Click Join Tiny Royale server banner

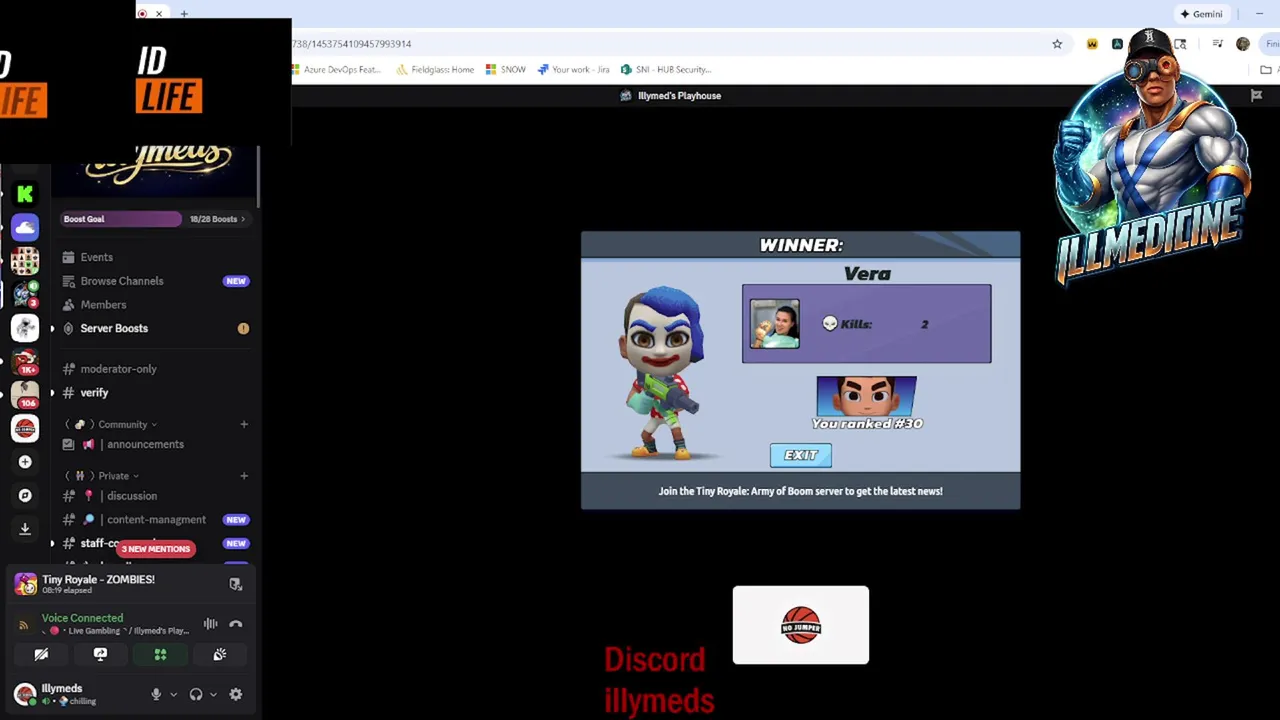800,491
